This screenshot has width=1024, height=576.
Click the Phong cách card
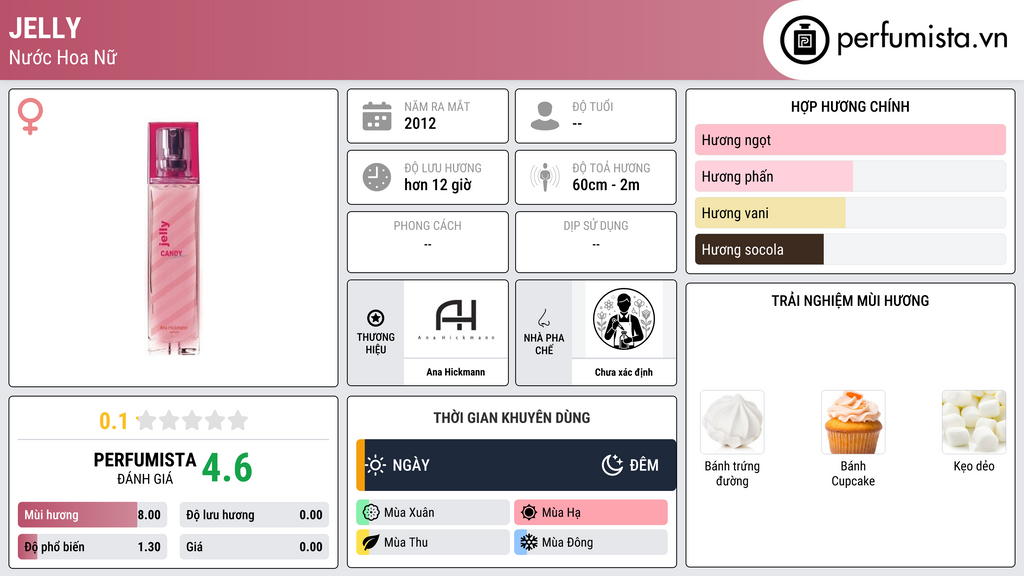428,242
